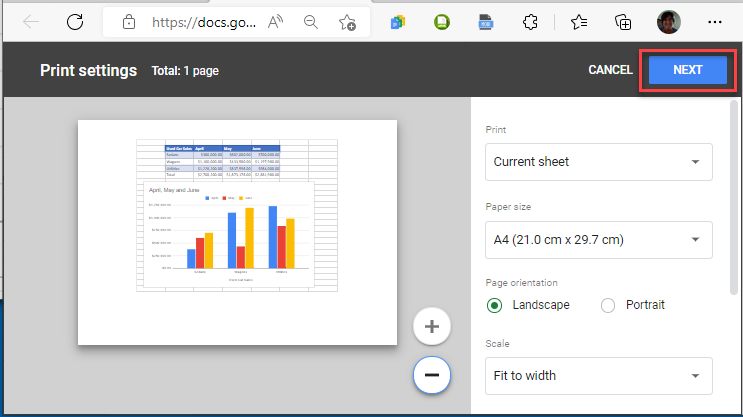743x417 pixels.
Task: Click the magnifier zoom icon in address bar
Action: click(313, 21)
